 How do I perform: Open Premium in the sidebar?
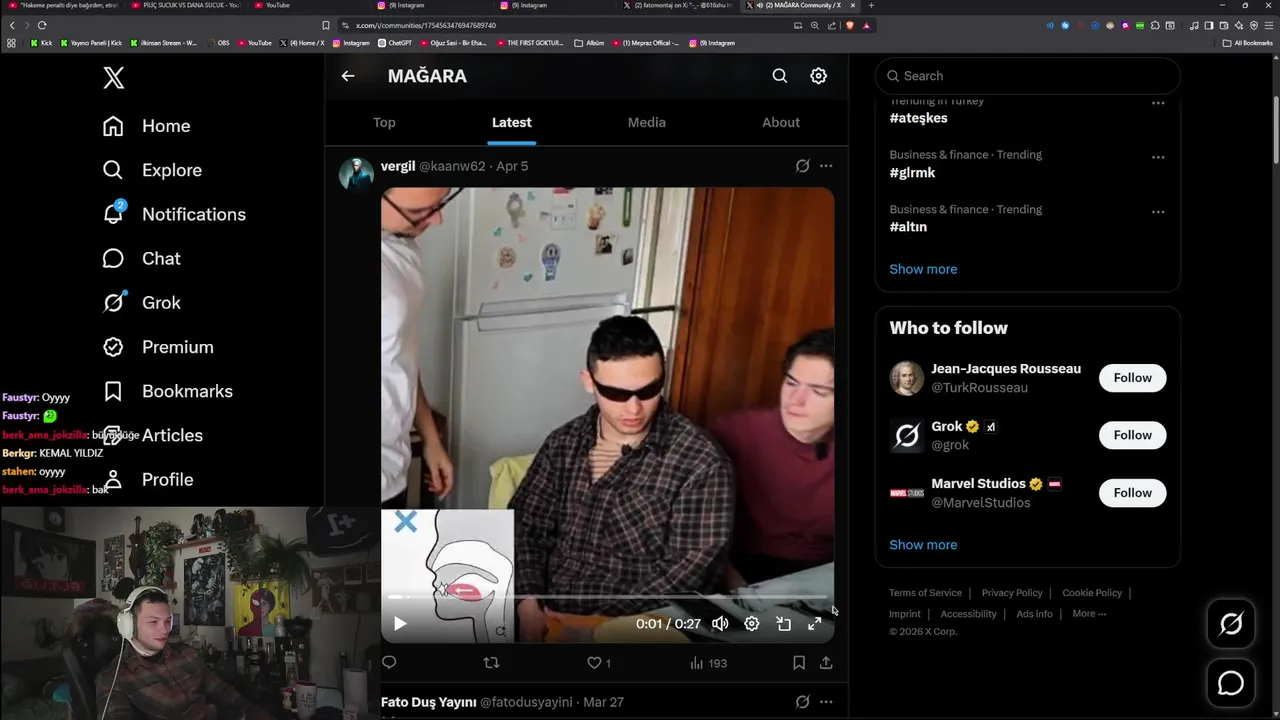click(x=158, y=347)
